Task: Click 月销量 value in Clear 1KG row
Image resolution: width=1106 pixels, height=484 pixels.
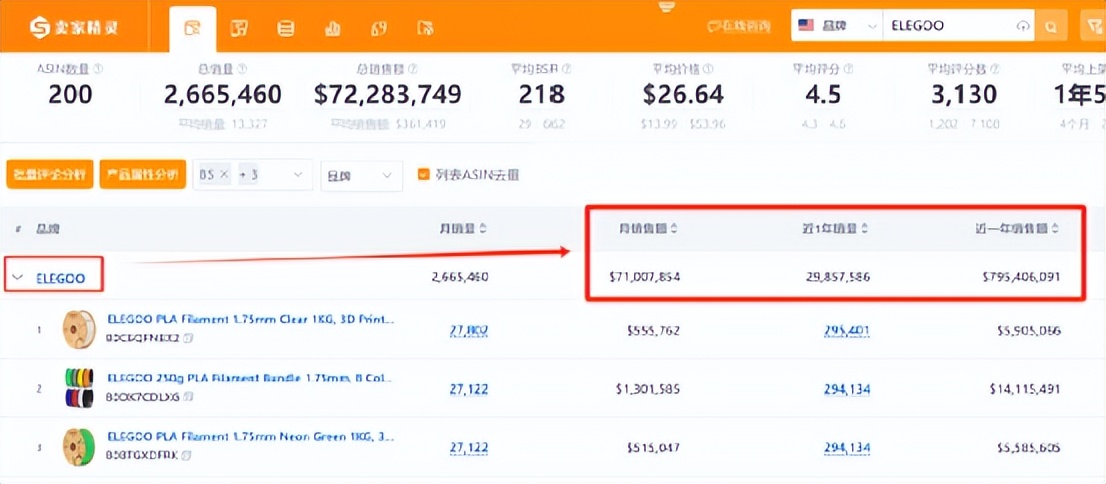Action: [x=468, y=330]
